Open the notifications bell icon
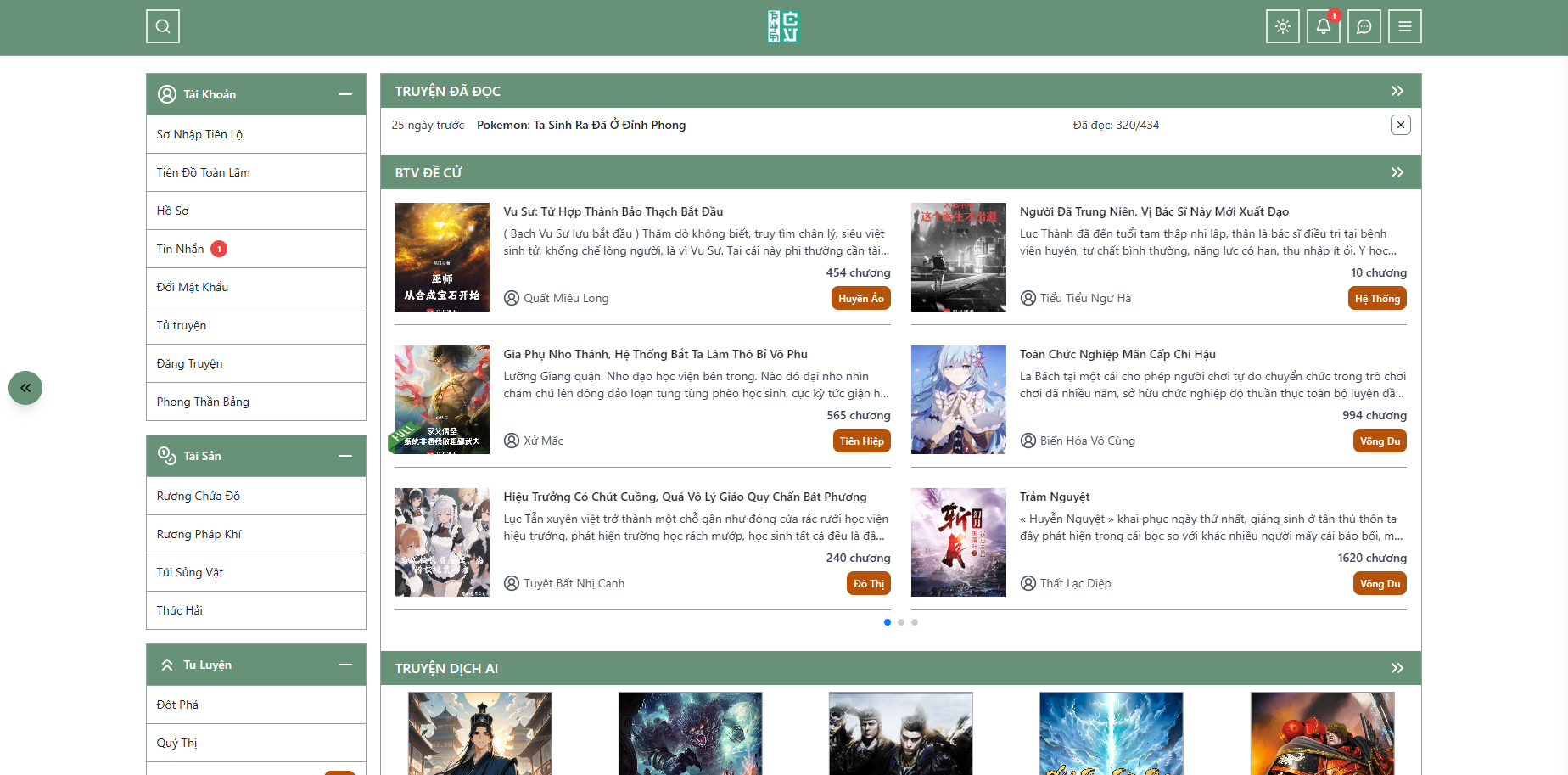 pyautogui.click(x=1323, y=26)
